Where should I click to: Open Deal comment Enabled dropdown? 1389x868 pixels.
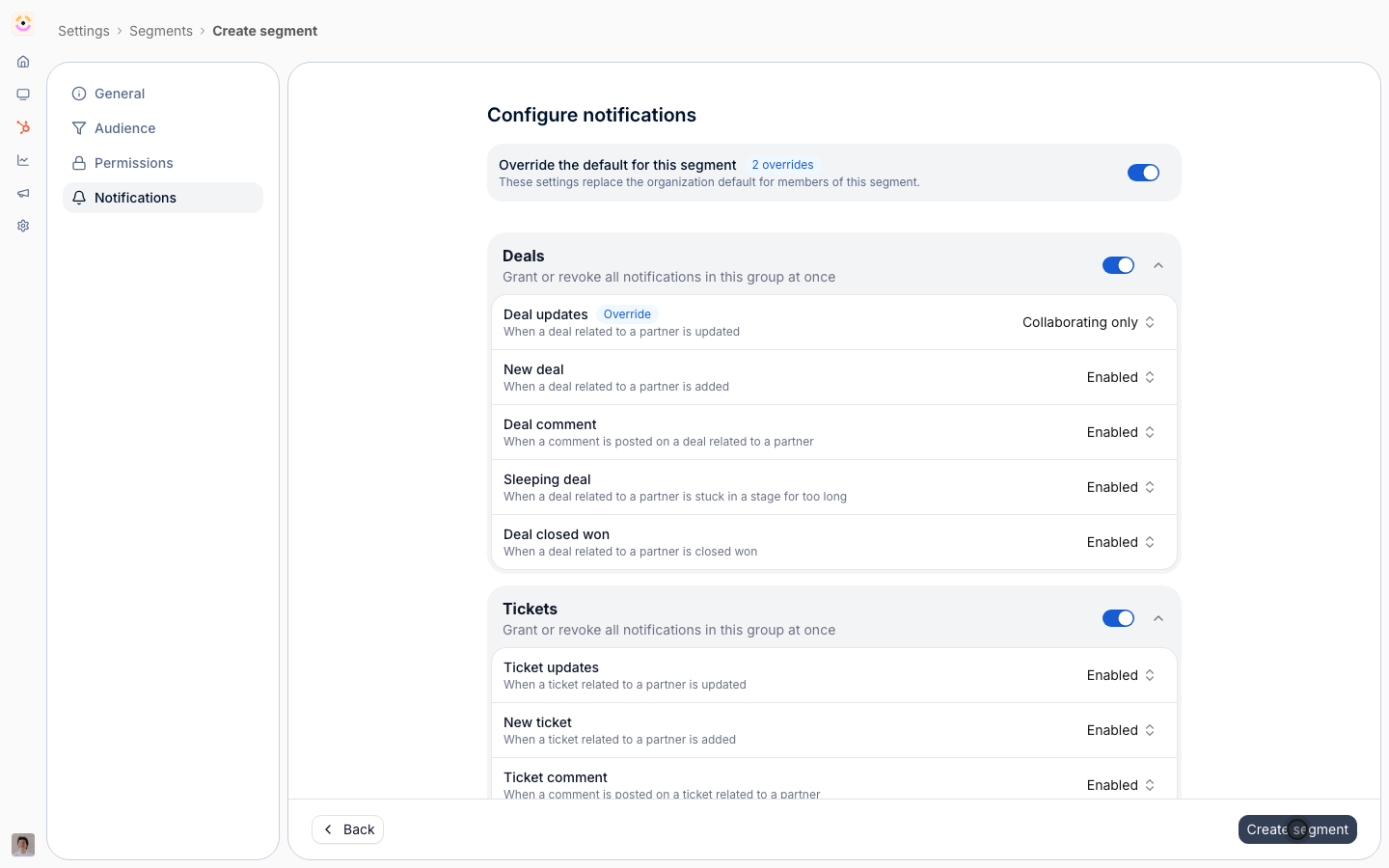pos(1121,432)
